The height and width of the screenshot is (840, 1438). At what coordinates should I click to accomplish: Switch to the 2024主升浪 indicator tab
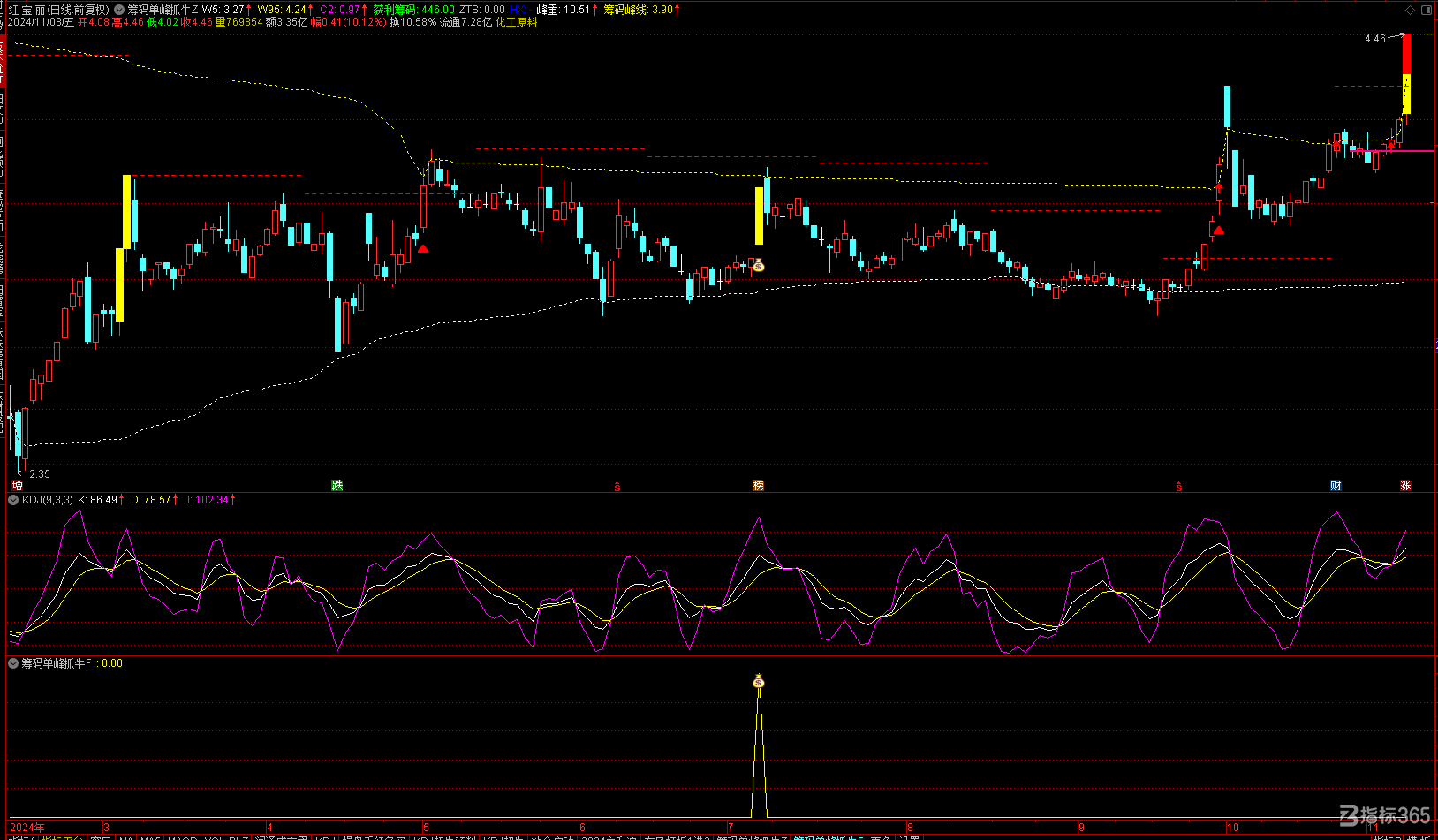coord(609,837)
